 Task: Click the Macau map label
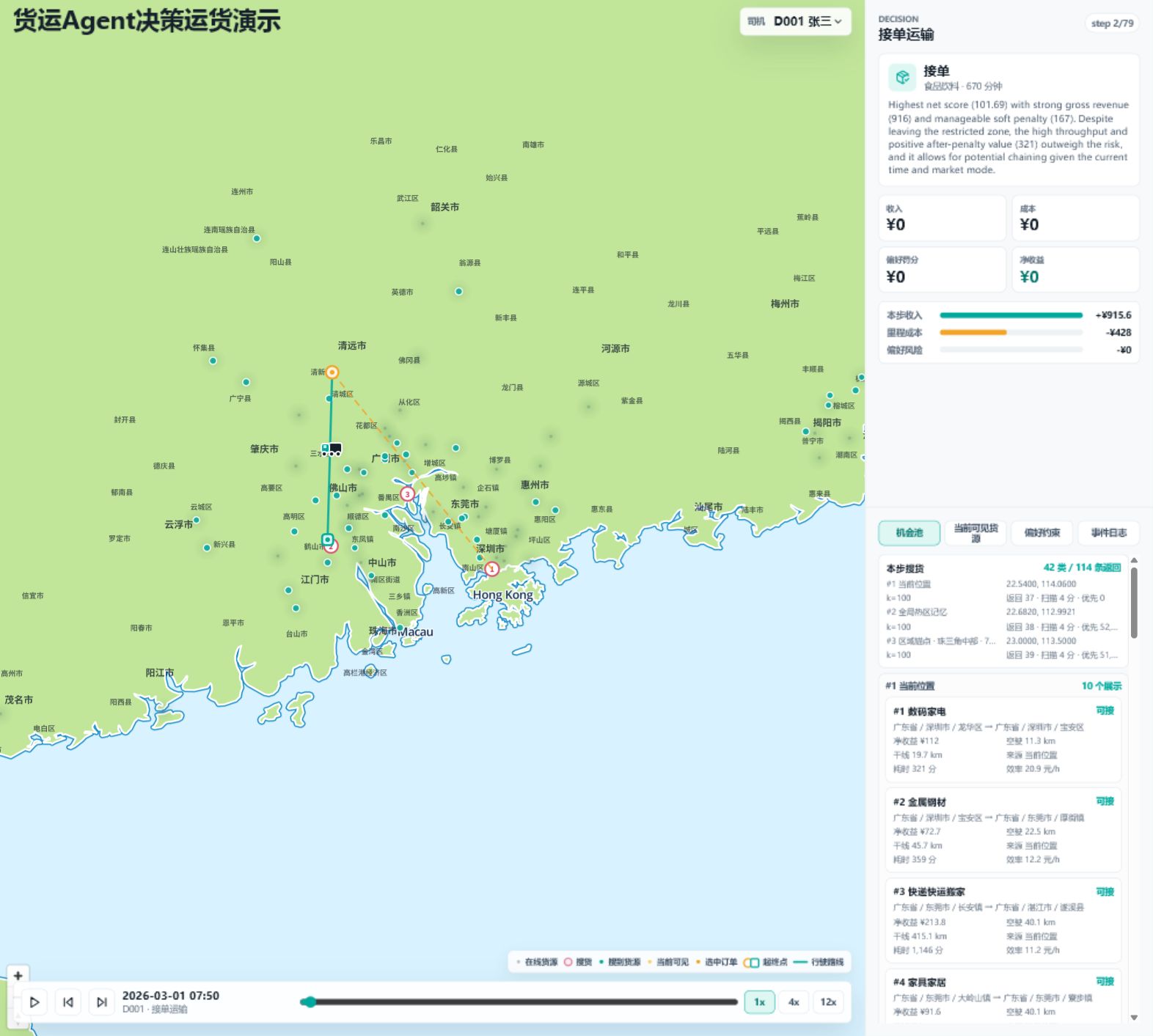(x=416, y=632)
